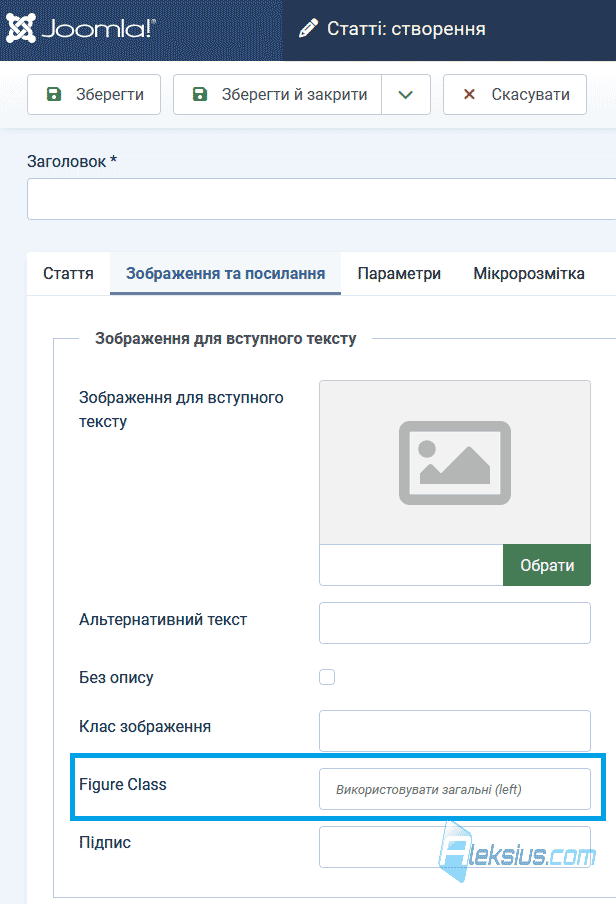Click the intro image placeholder preview
Viewport: 616px width, 904px height.
click(x=455, y=462)
